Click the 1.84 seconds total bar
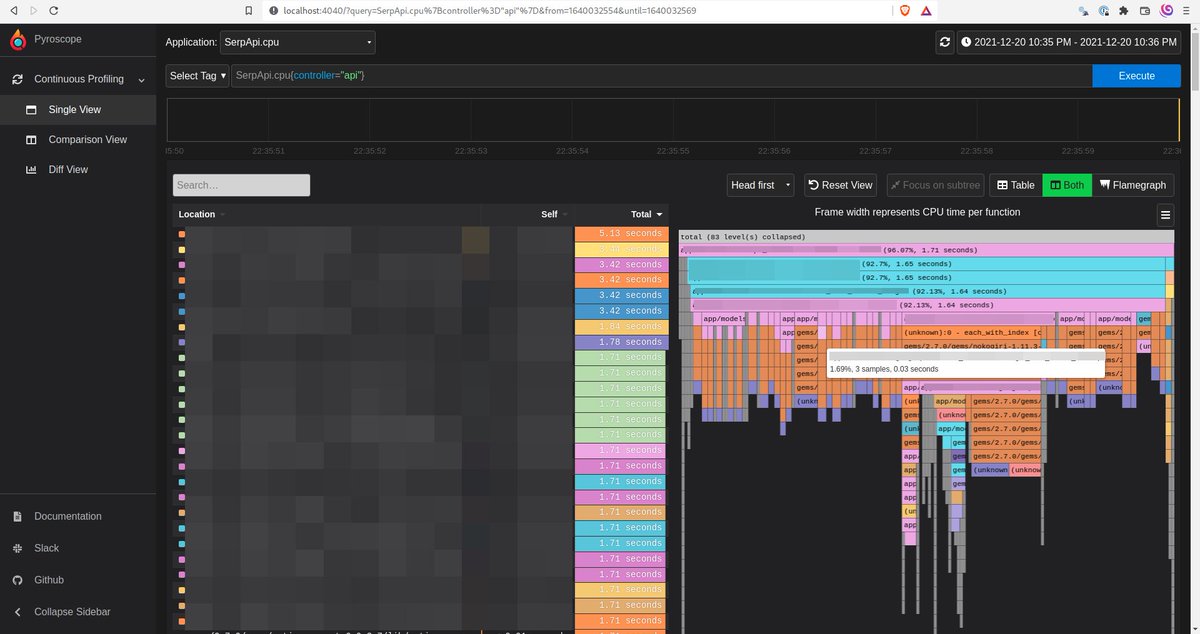Viewport: 1200px width, 634px height. [620, 327]
